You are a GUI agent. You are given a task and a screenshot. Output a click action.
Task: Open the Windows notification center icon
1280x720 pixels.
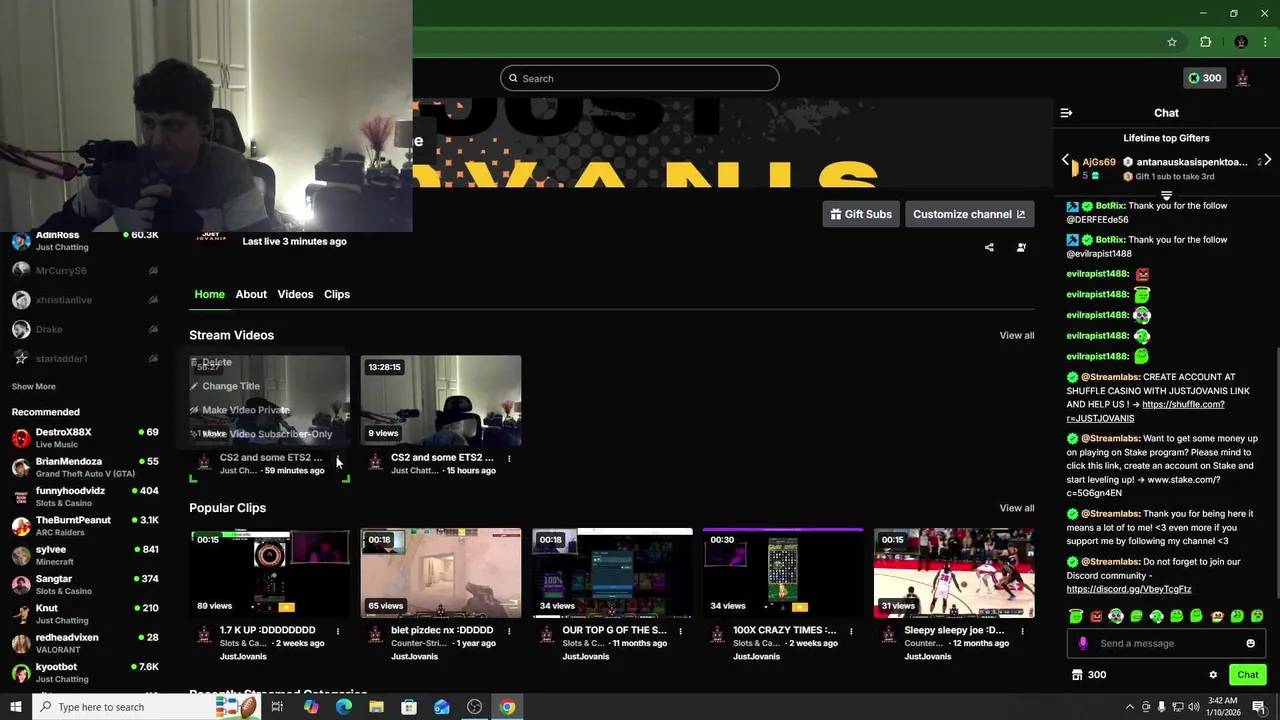1259,707
